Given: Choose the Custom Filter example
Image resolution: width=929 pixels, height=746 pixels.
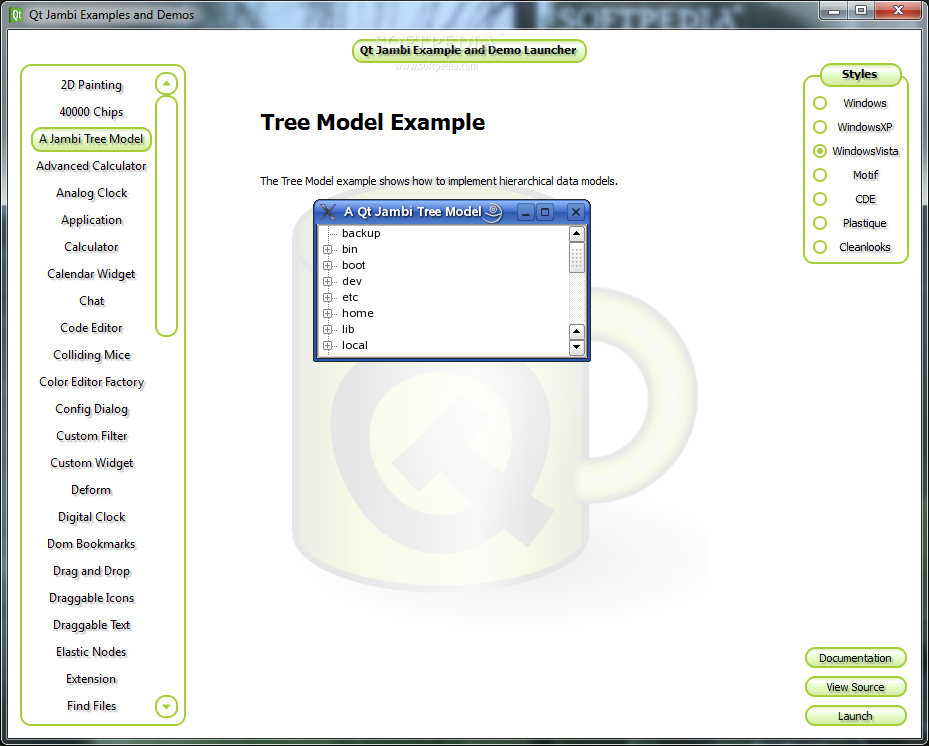Looking at the screenshot, I should click(91, 436).
